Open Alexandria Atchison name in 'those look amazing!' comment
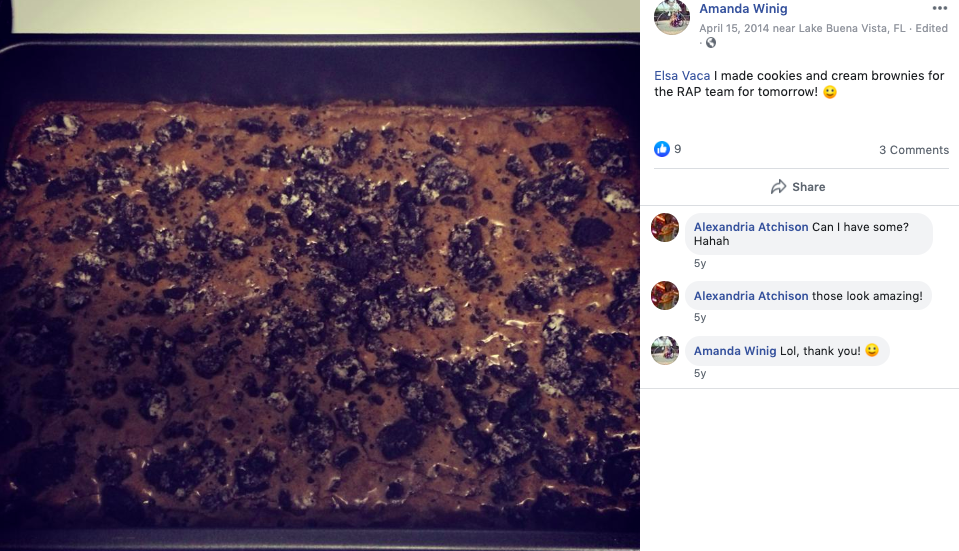 pos(751,296)
